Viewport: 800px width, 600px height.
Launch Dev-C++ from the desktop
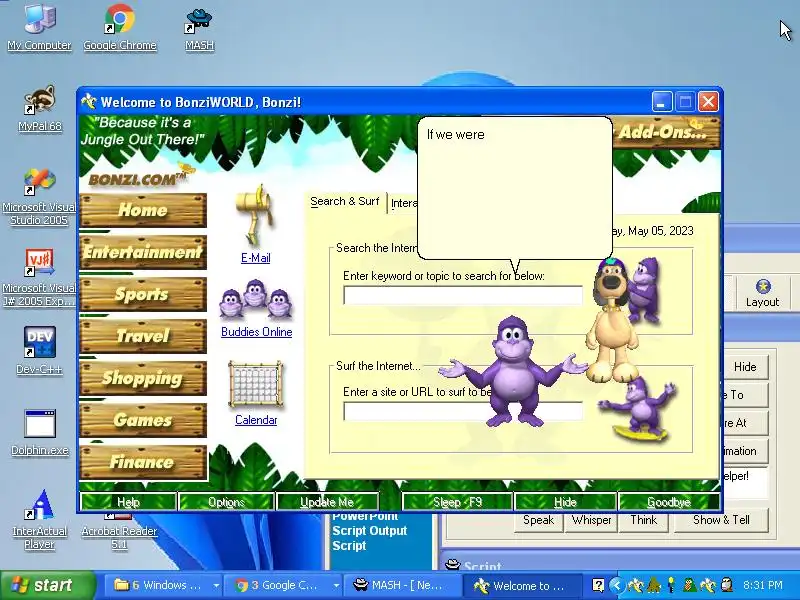[39, 350]
